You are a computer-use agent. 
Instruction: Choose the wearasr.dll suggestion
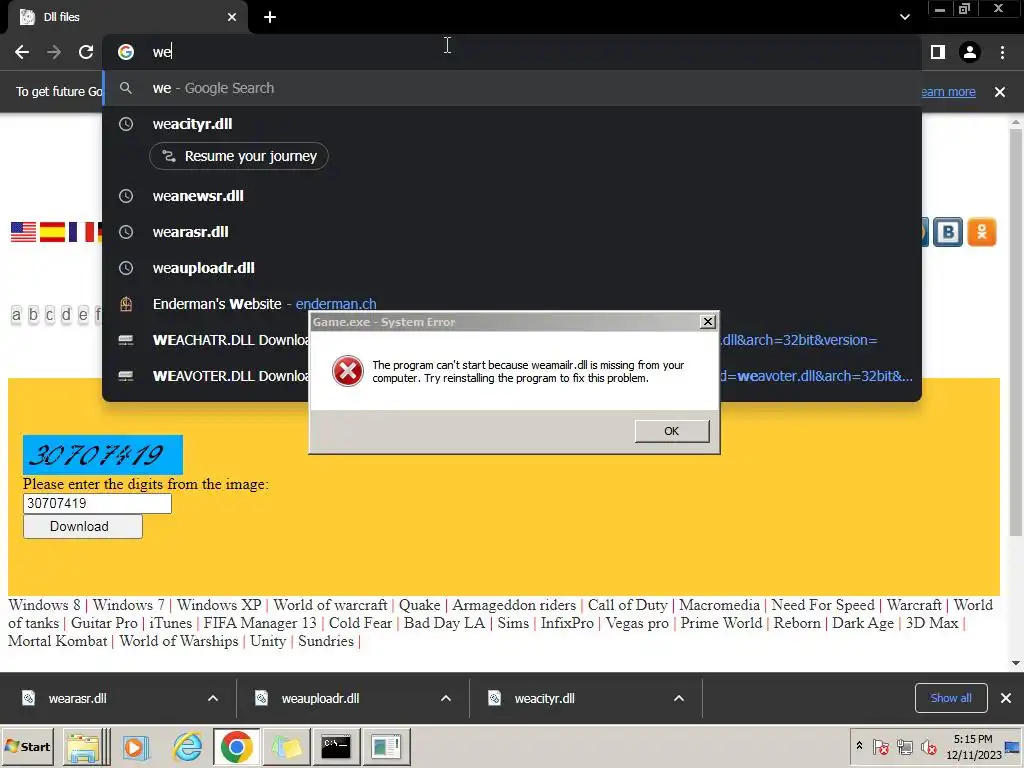tap(512, 232)
